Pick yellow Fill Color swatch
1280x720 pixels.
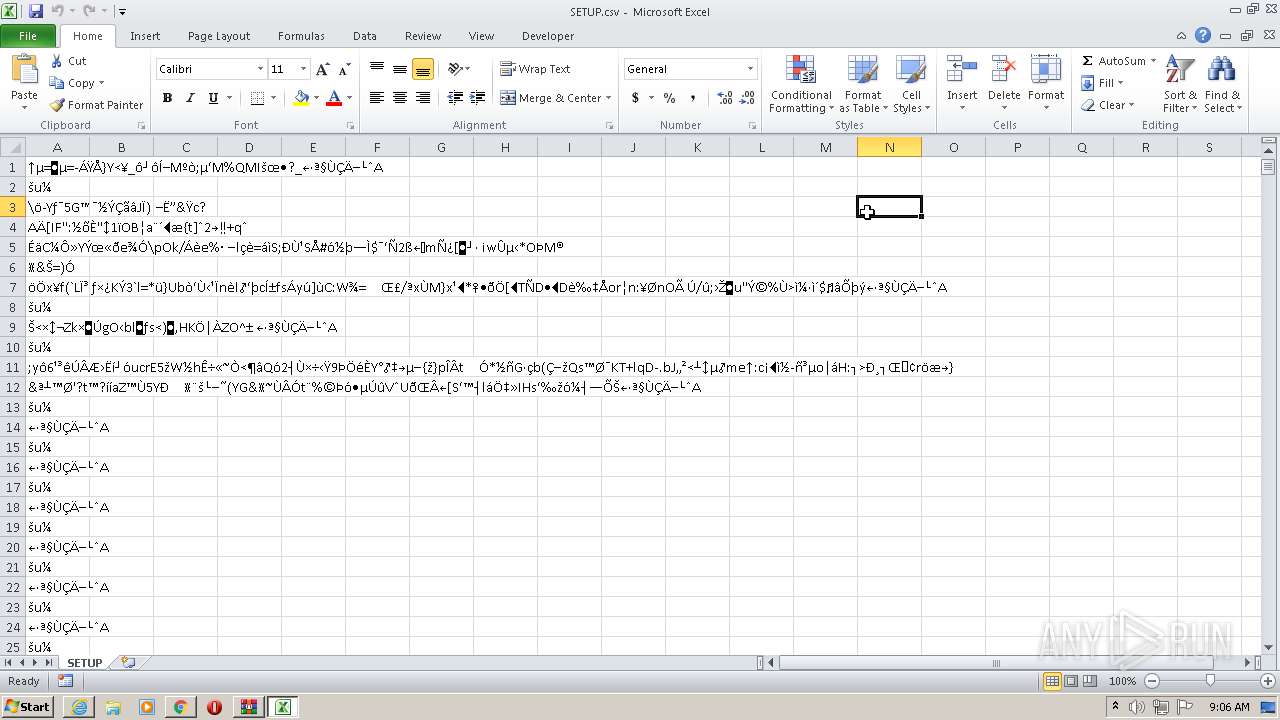[301, 98]
